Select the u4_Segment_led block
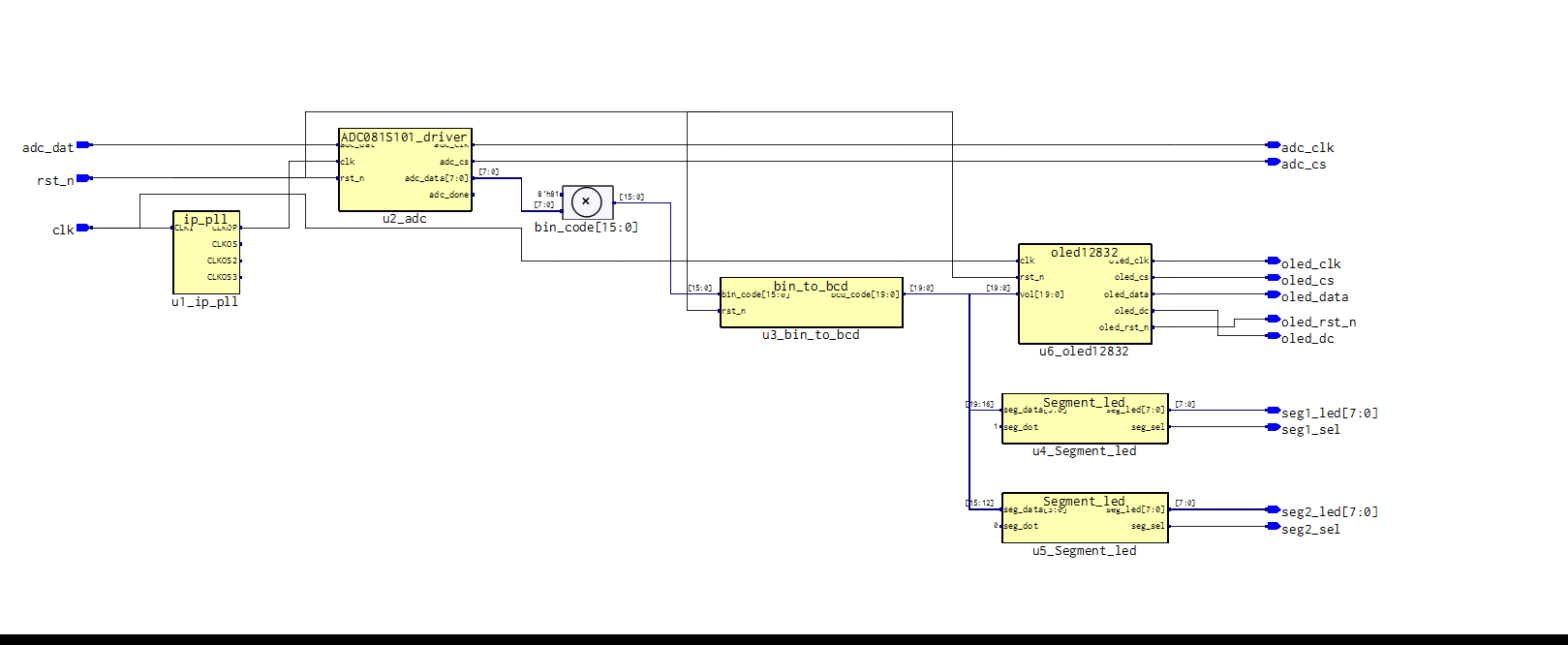 tap(1085, 418)
